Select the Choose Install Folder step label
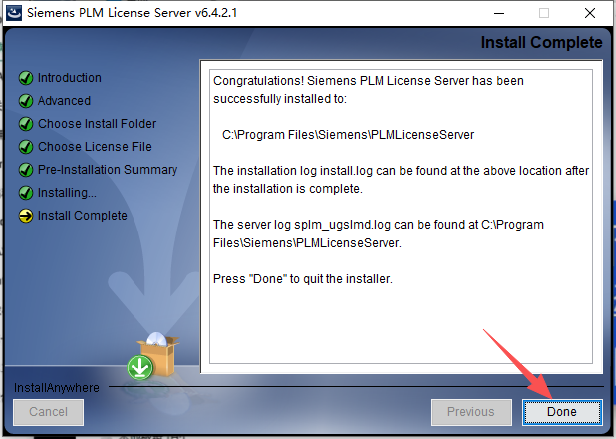 97,124
